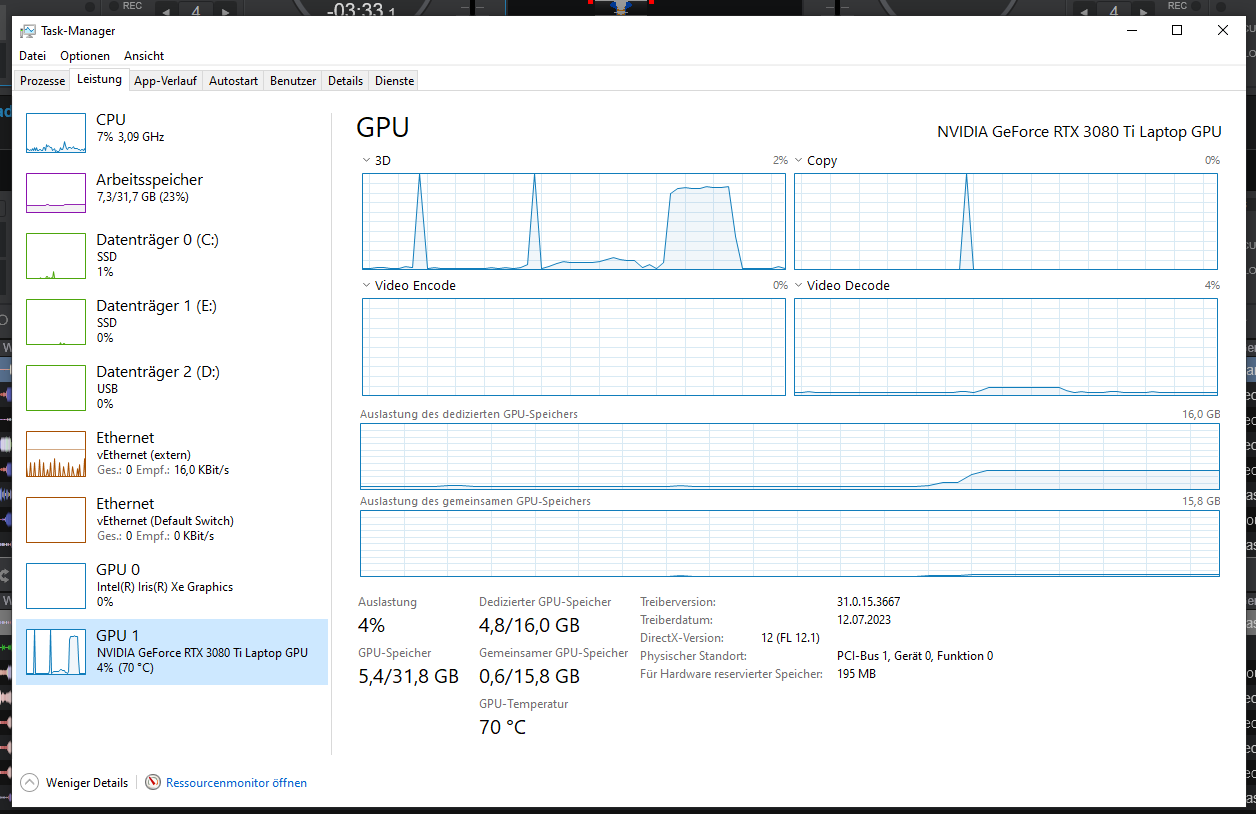The height and width of the screenshot is (814, 1256).
Task: Click inside the Copy usage graph
Action: coord(1006,221)
